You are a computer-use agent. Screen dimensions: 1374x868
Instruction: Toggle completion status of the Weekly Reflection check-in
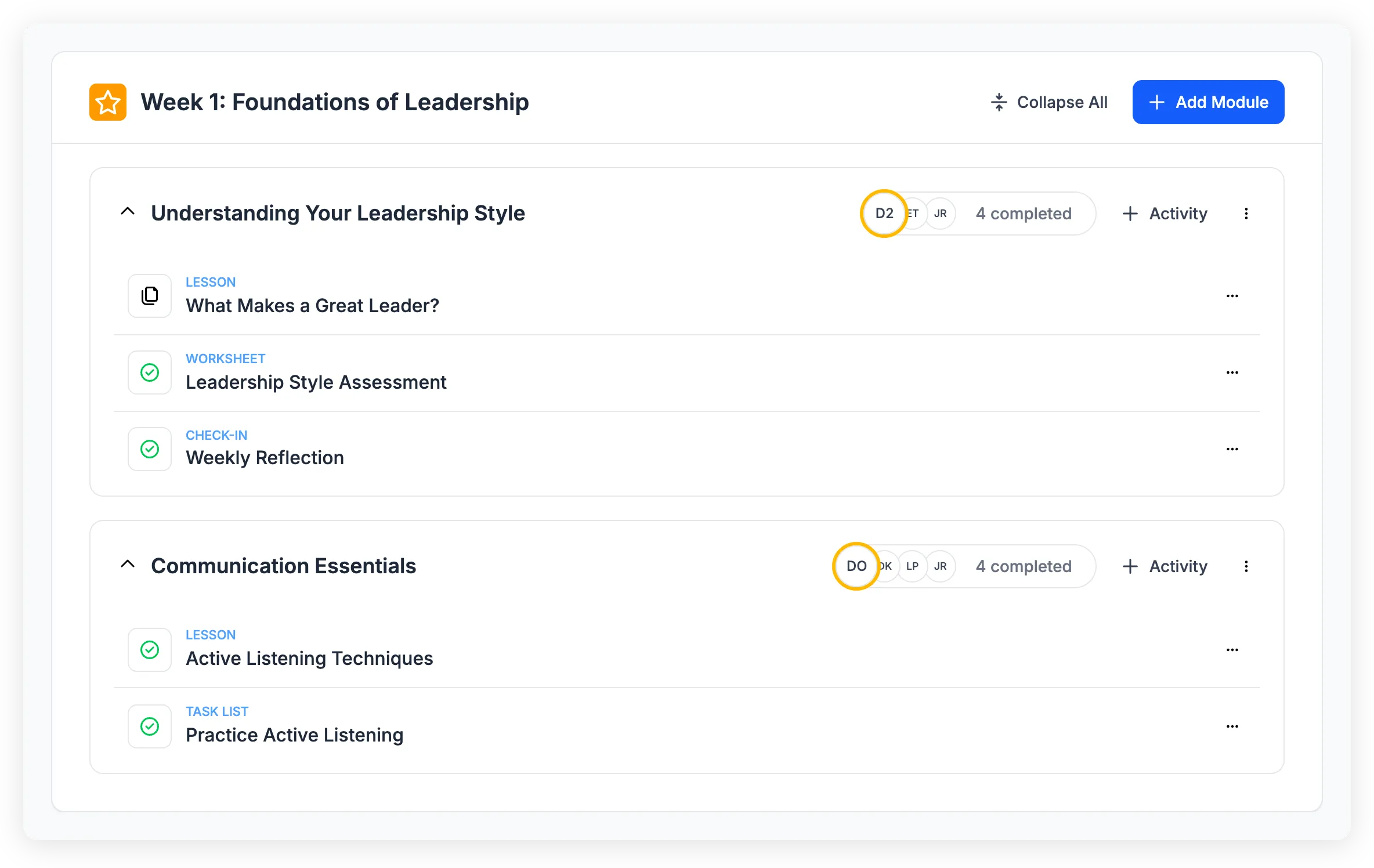pos(150,449)
